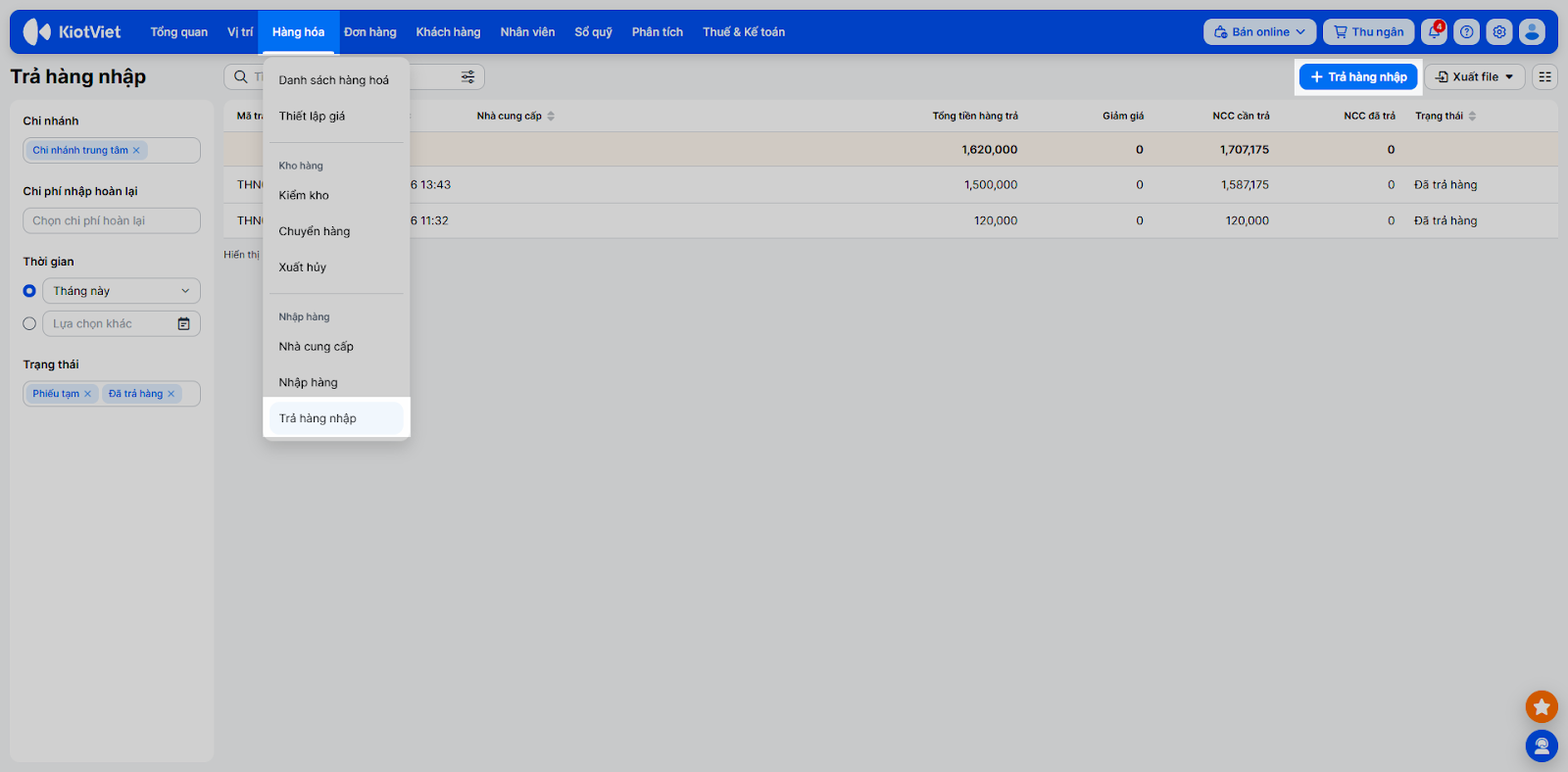The height and width of the screenshot is (772, 1568).
Task: Select Thiết lập giá menu item
Action: pos(336,116)
